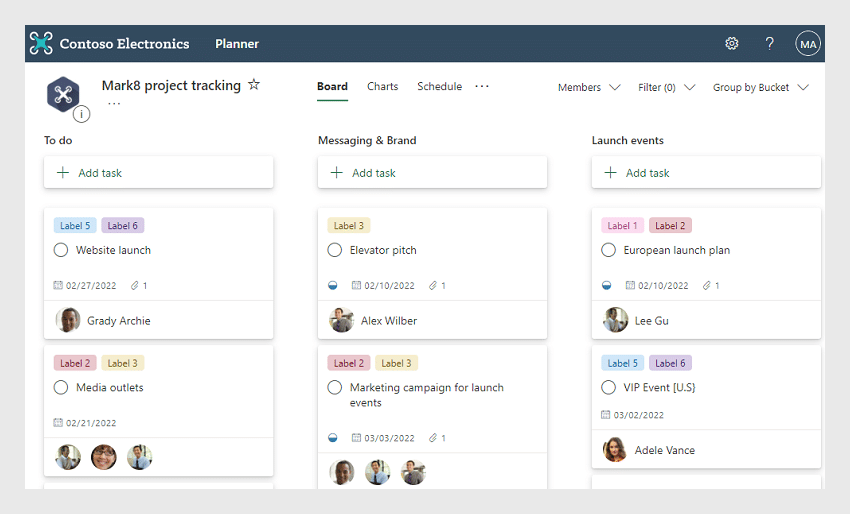Add task in Launch events bucket
850x514 pixels.
click(x=706, y=172)
